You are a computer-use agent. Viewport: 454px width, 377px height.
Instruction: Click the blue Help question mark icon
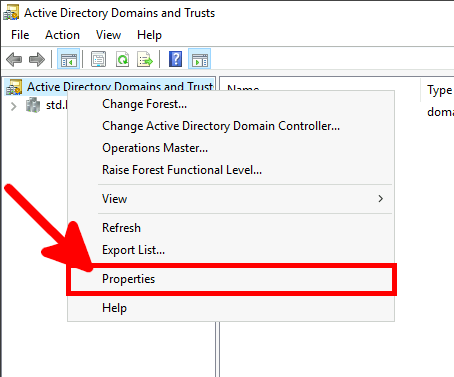click(175, 59)
